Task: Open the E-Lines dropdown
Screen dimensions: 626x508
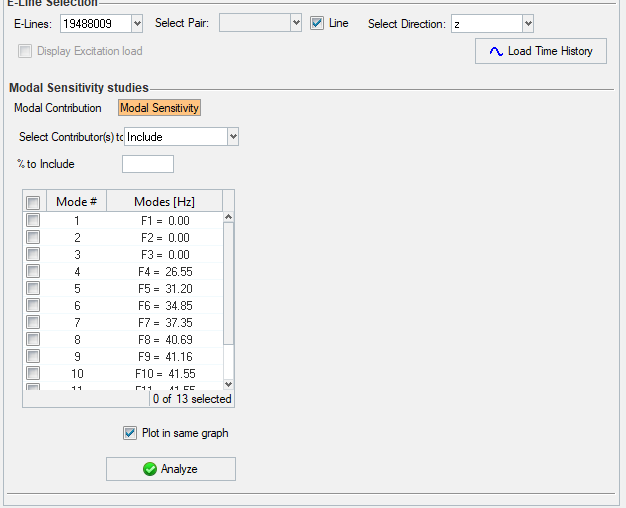Action: point(137,23)
